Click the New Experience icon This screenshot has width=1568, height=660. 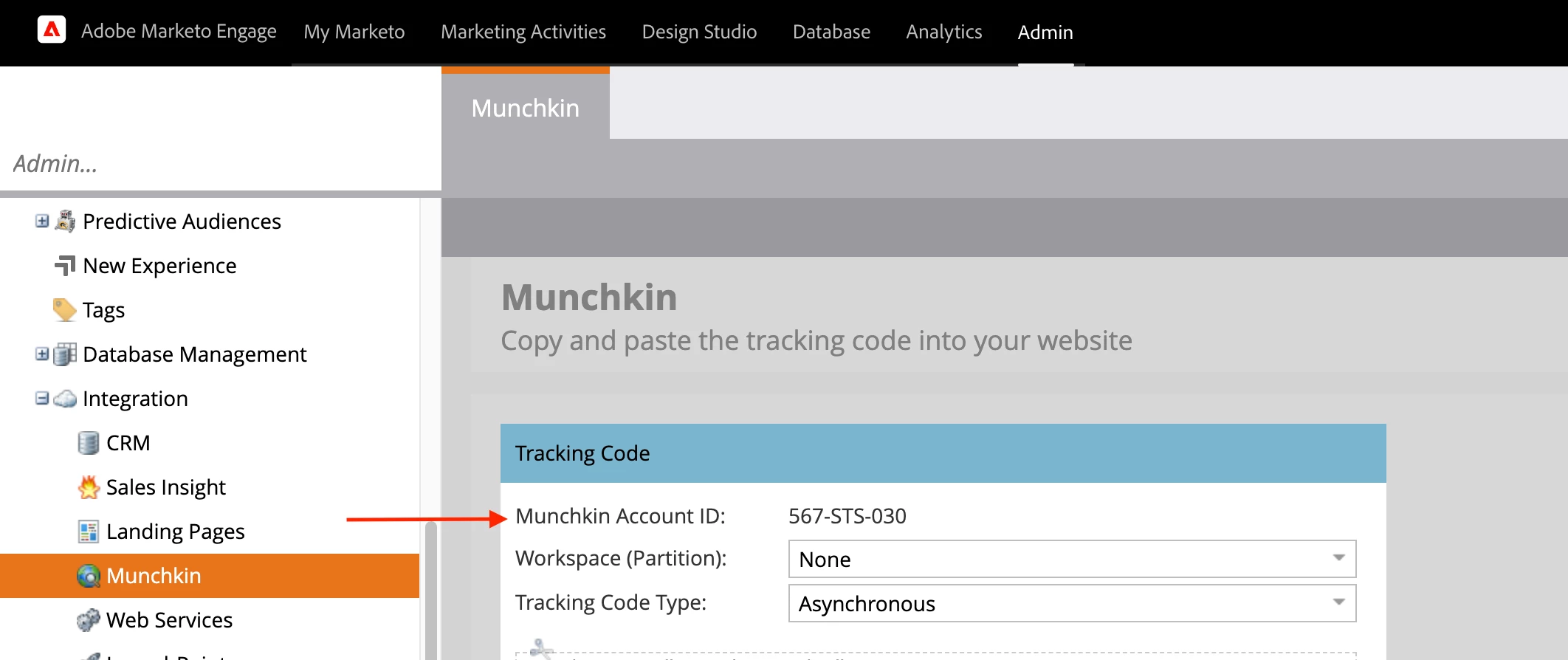point(65,265)
